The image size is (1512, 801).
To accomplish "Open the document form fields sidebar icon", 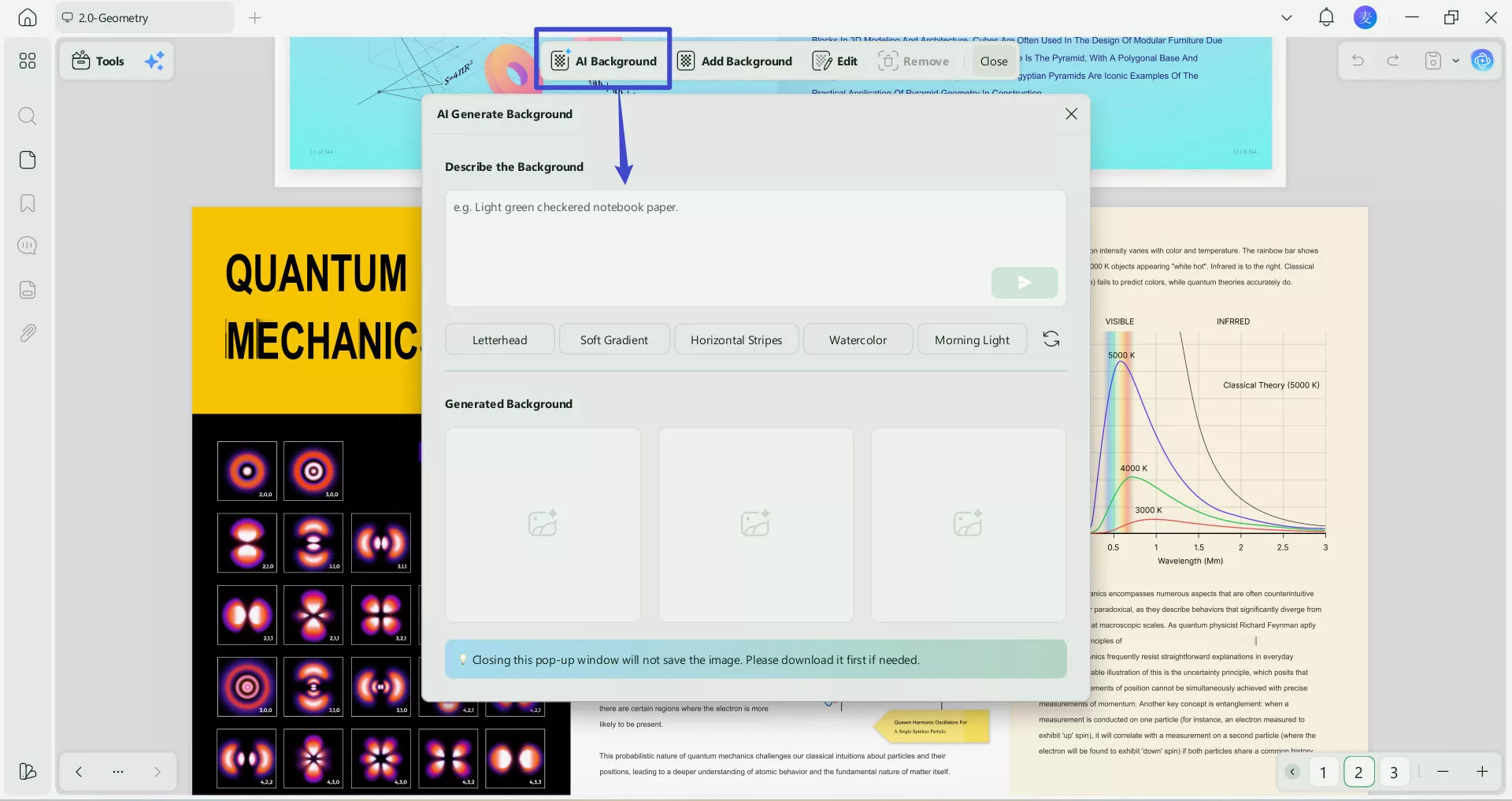I will 28,290.
